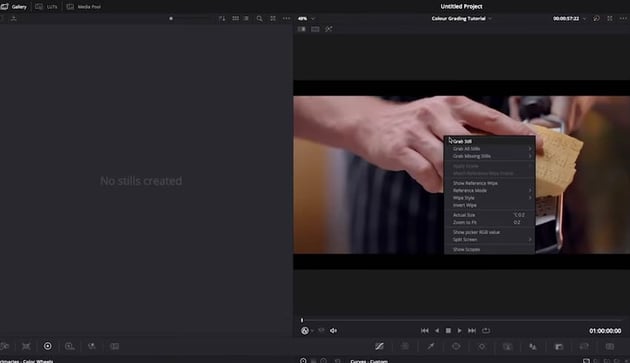Expand the Grab Missing Stills submenu

[x=489, y=156]
